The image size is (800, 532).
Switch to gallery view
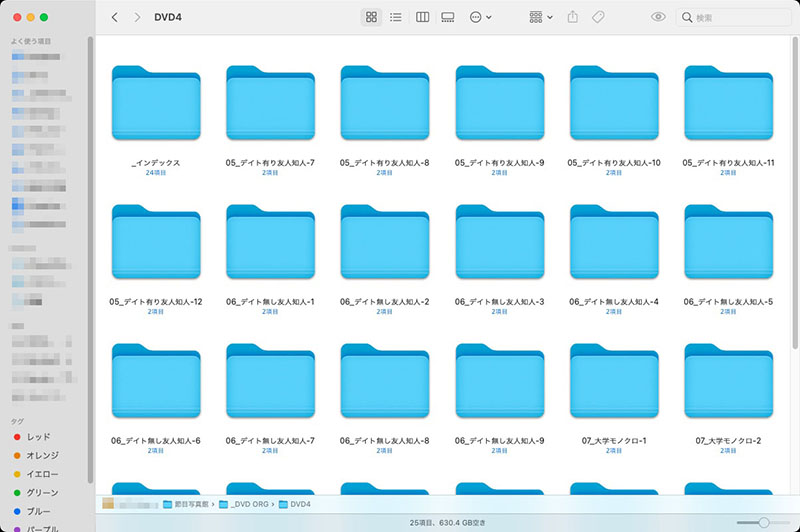tap(447, 17)
